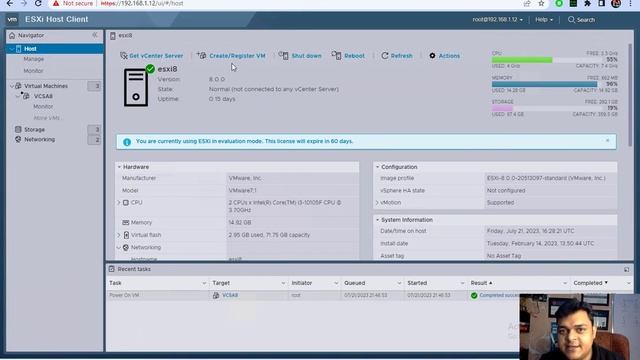Open the Actions menu
This screenshot has height=360, width=640.
click(x=444, y=56)
